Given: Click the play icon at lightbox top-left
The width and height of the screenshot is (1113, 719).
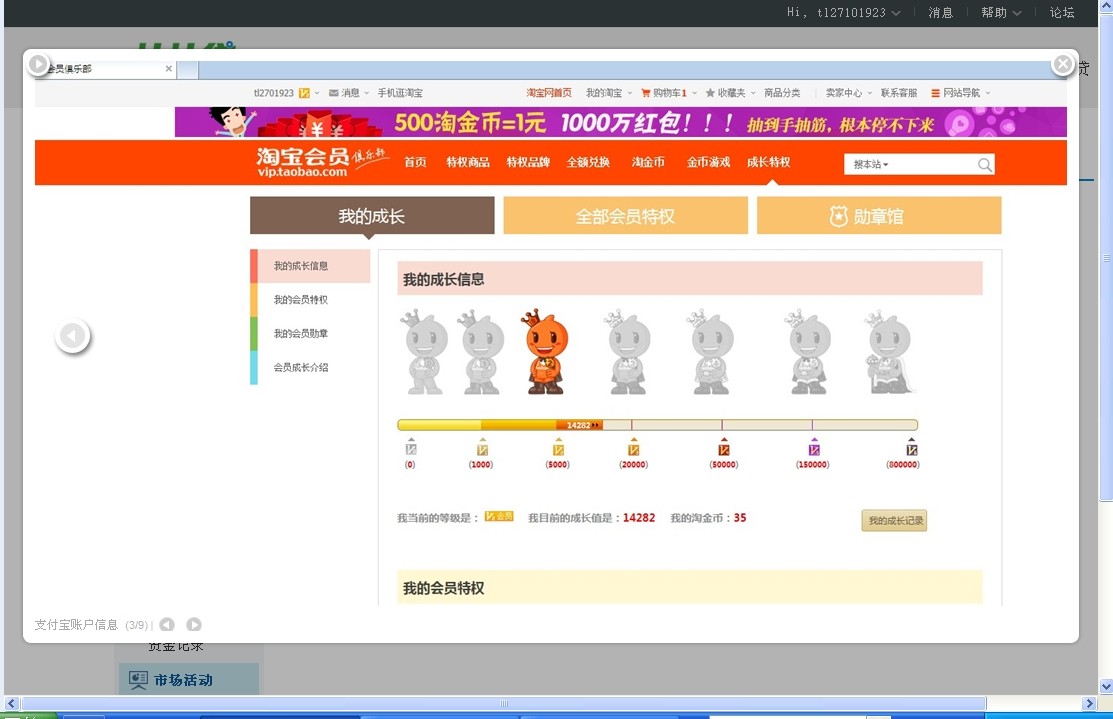Looking at the screenshot, I should (38, 65).
